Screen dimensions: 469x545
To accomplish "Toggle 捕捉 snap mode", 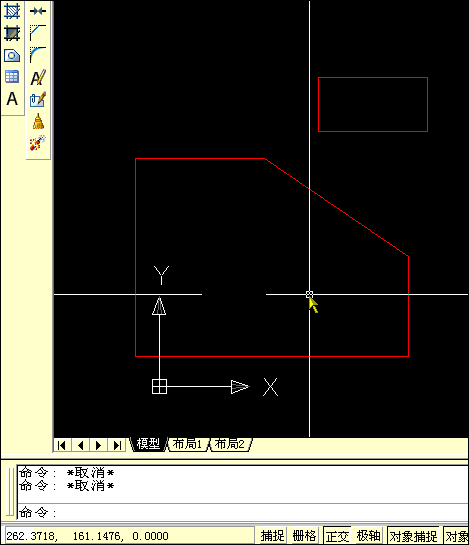I will click(x=272, y=536).
